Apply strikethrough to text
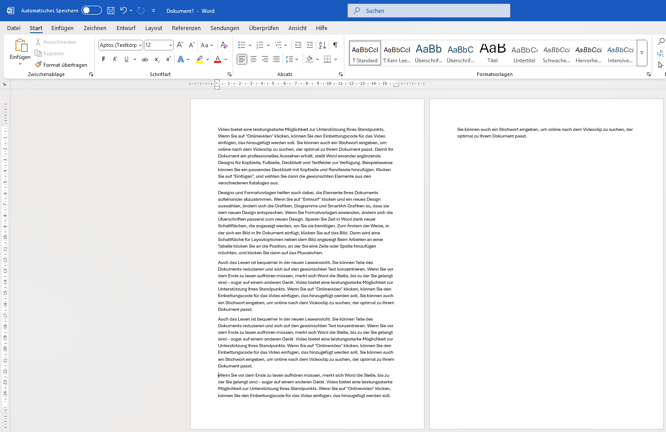 point(144,60)
